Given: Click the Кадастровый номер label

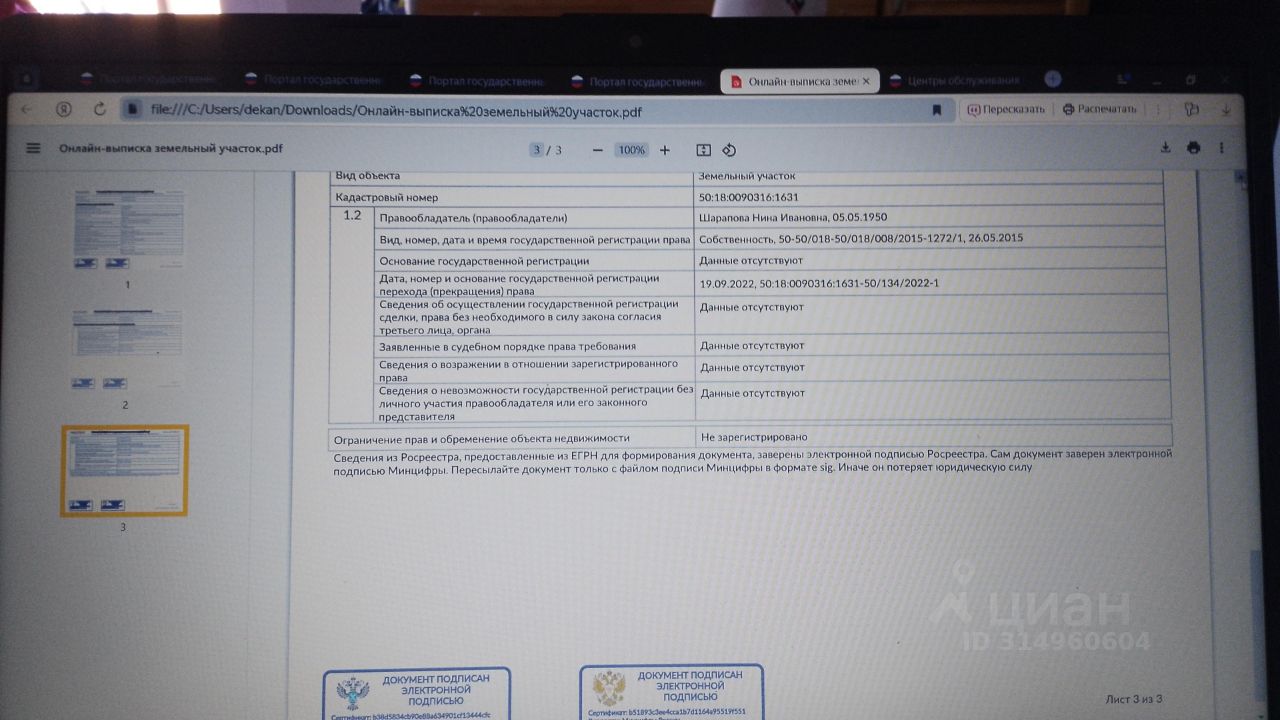Looking at the screenshot, I should [x=387, y=198].
